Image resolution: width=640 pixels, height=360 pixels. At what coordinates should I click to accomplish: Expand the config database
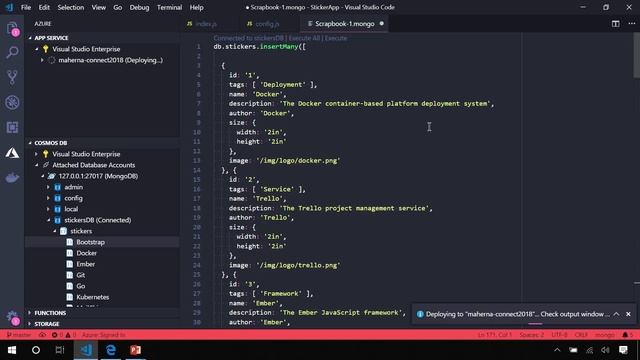coord(48,198)
